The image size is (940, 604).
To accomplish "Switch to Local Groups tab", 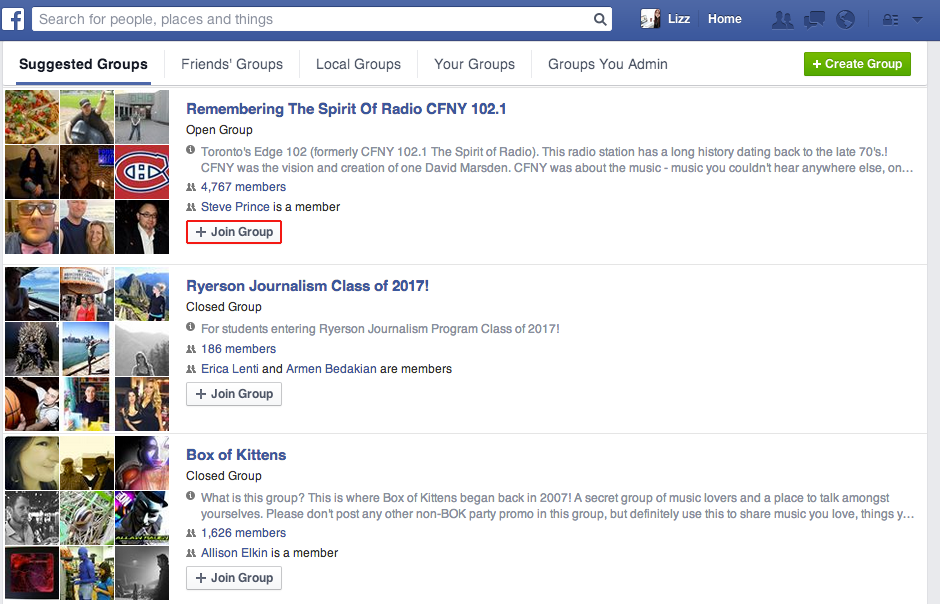I will click(358, 64).
